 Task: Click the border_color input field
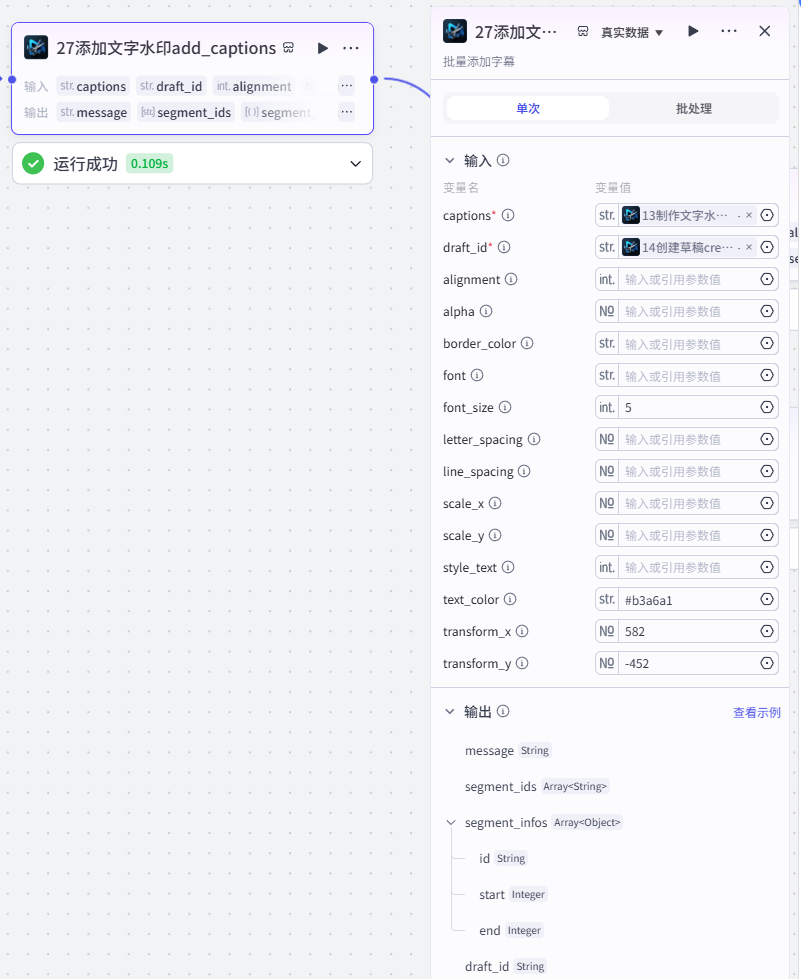coord(687,343)
